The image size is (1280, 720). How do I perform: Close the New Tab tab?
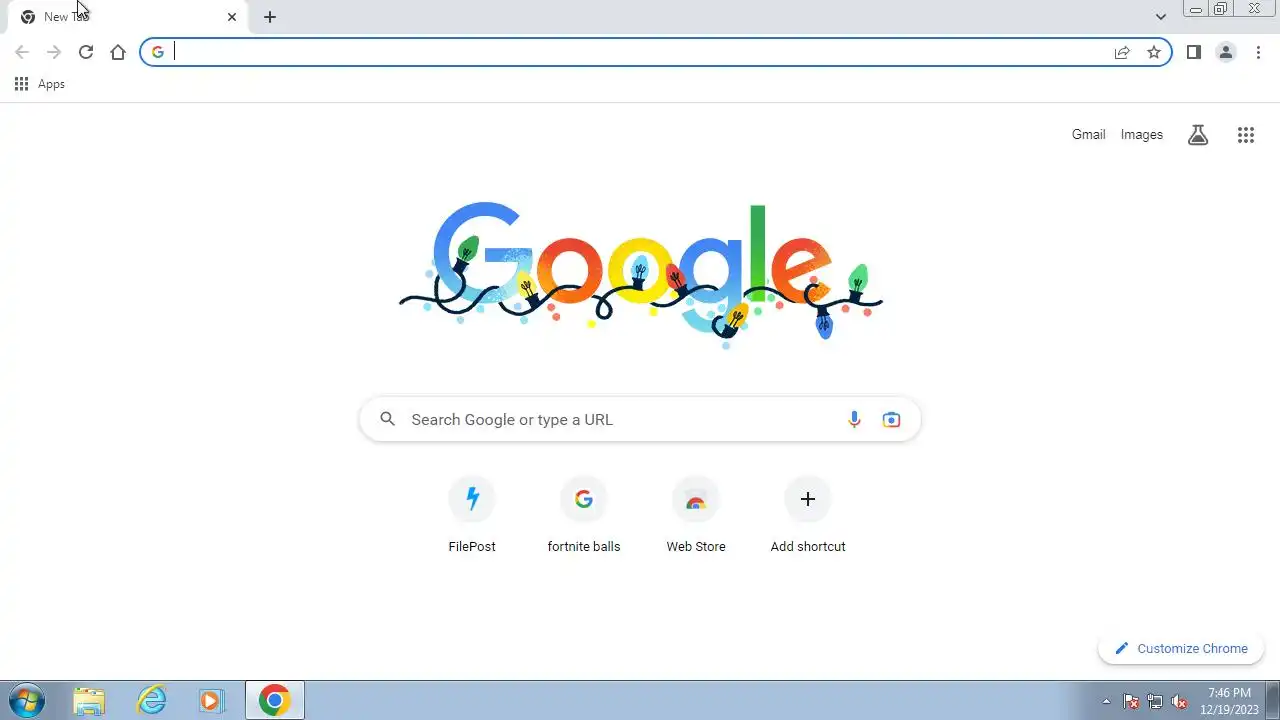232,17
